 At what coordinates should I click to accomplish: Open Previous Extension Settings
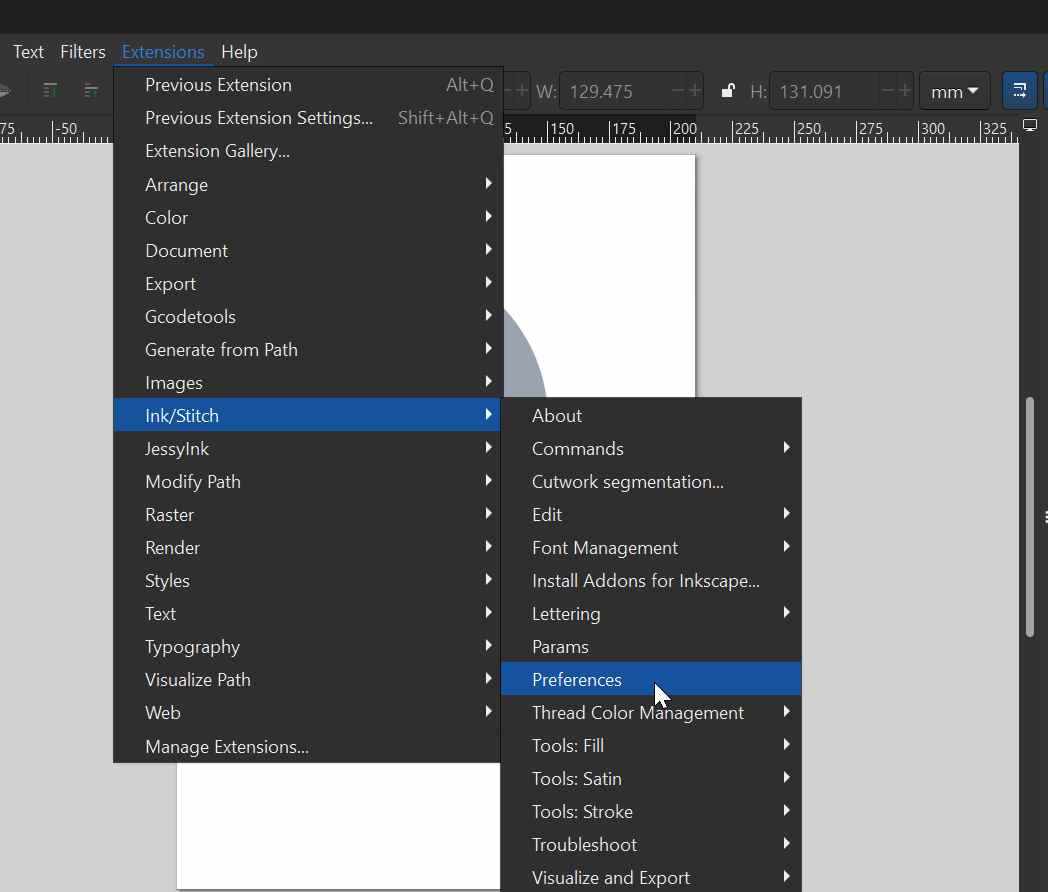(x=307, y=118)
